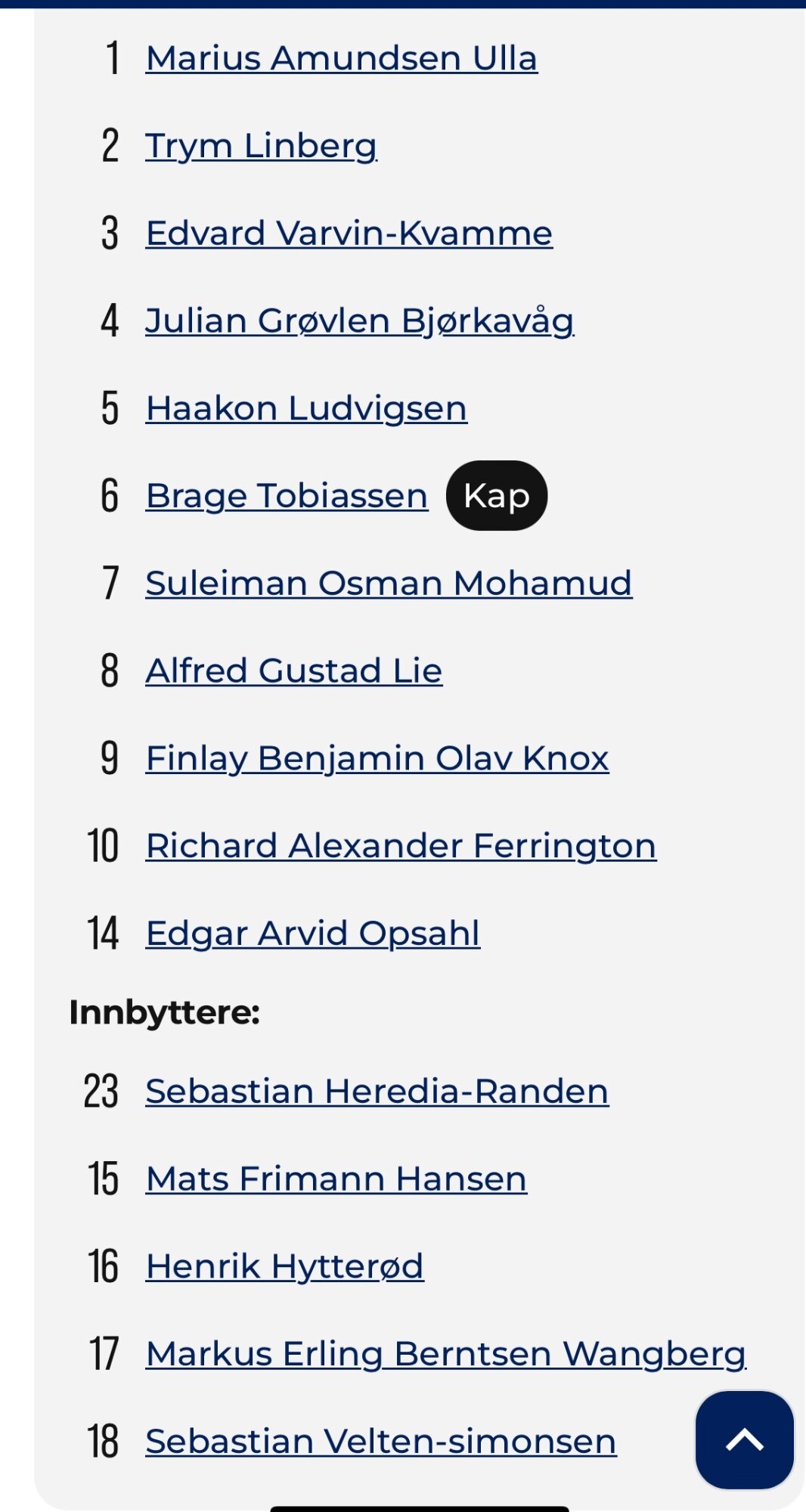View Richard Alexander Ferrington's player page
The width and height of the screenshot is (806, 1512).
[401, 845]
